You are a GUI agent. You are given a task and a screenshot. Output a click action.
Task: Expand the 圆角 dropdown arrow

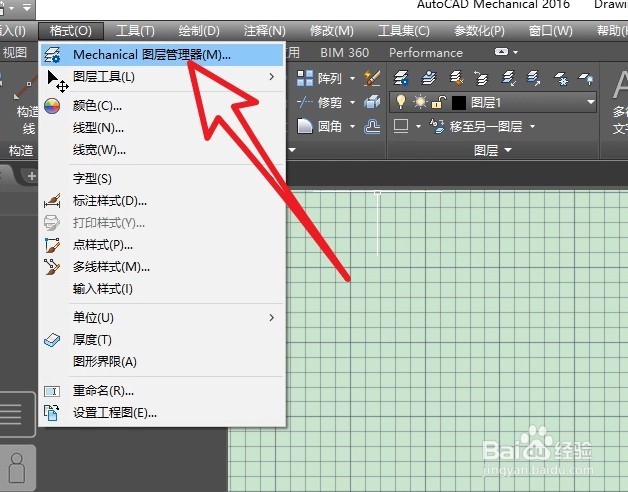coord(352,127)
